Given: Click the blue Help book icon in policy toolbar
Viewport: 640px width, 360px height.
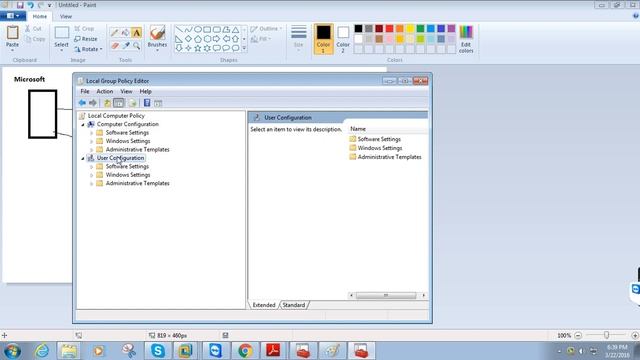Looking at the screenshot, I should (x=147, y=103).
